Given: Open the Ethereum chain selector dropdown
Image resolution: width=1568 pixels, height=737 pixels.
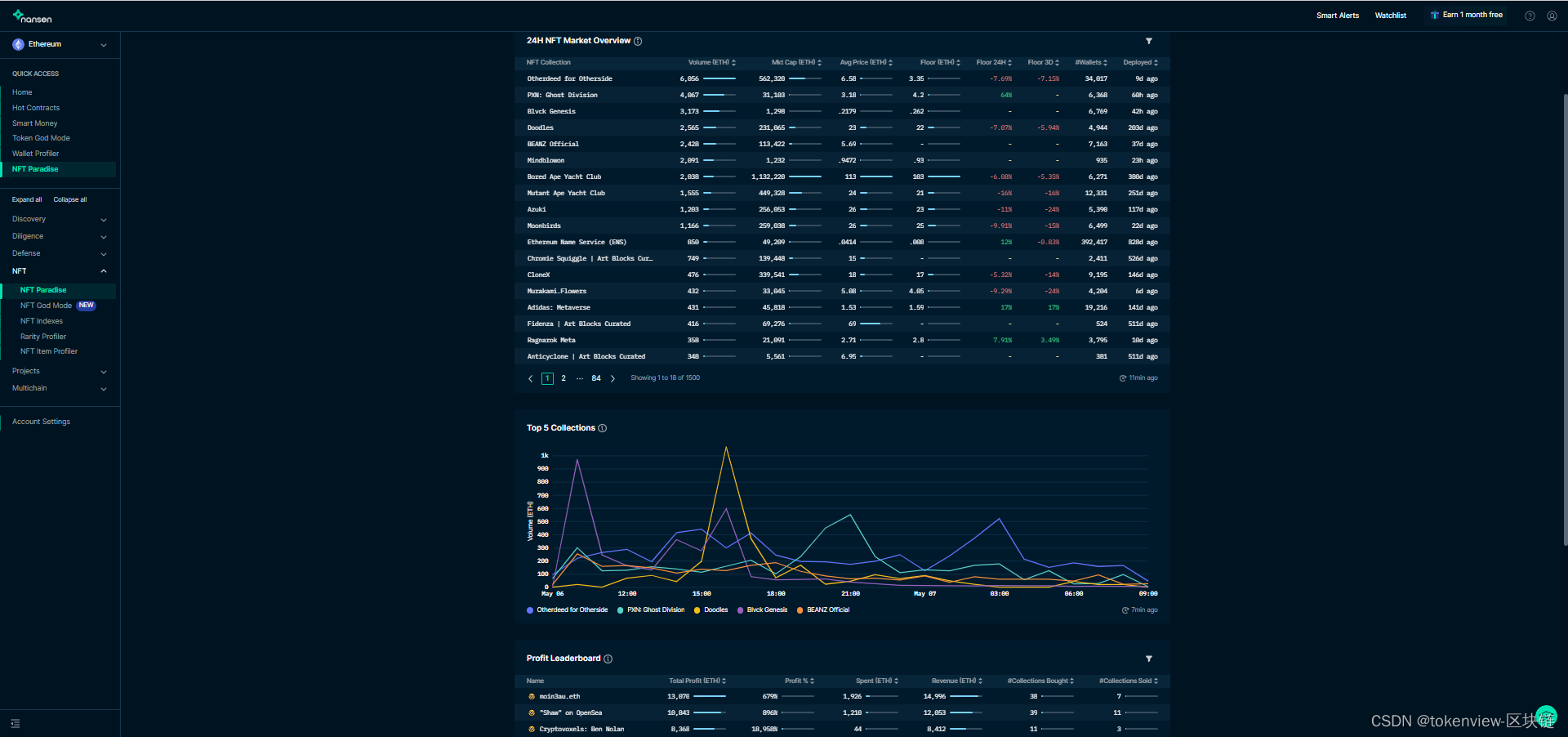Looking at the screenshot, I should coord(60,45).
